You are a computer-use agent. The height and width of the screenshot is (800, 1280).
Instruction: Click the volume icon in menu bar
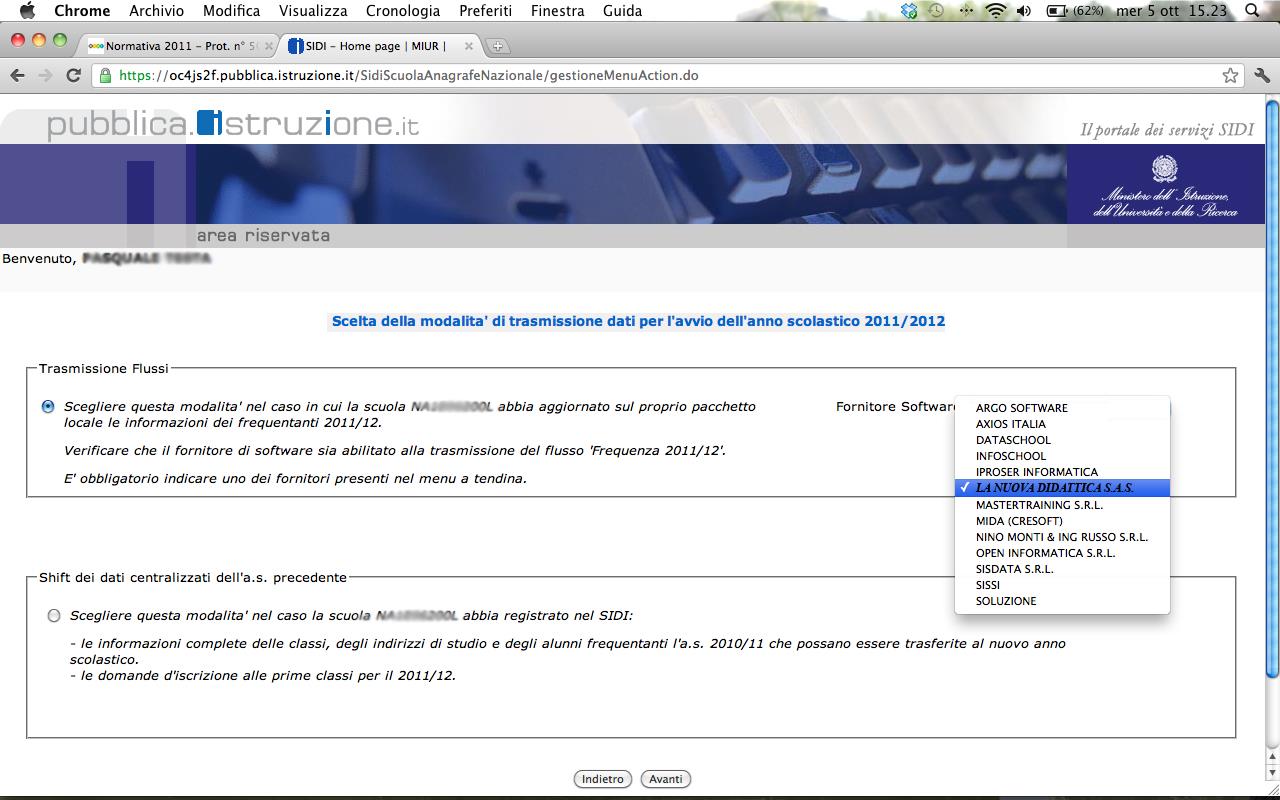tap(1023, 11)
